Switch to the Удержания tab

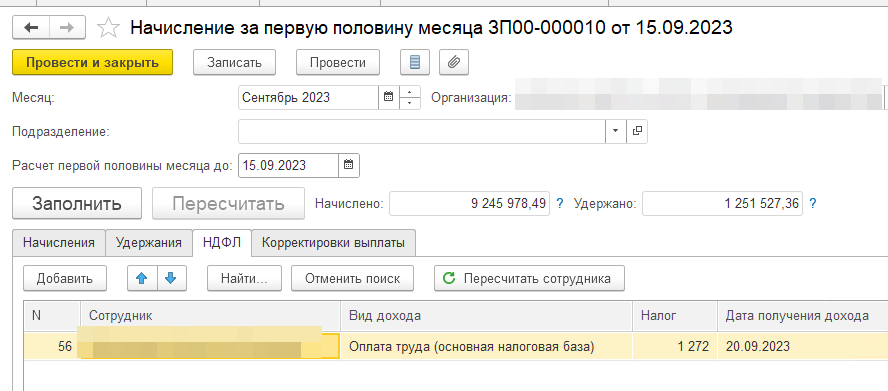click(x=149, y=243)
